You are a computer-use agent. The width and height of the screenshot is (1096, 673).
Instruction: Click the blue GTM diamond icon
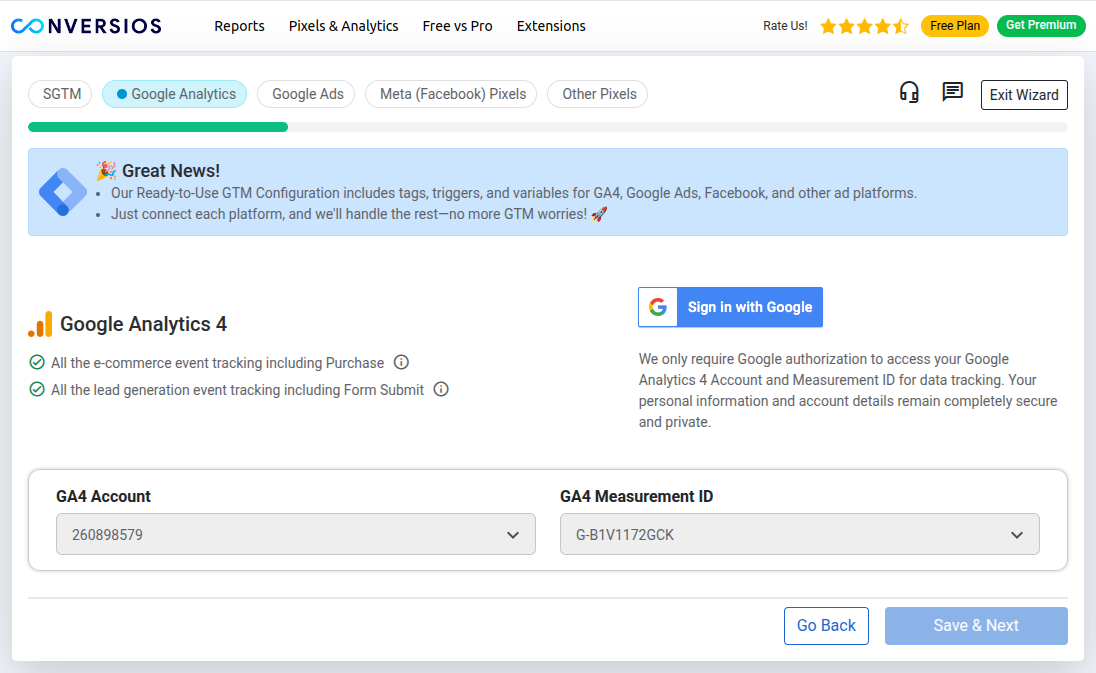coord(63,191)
